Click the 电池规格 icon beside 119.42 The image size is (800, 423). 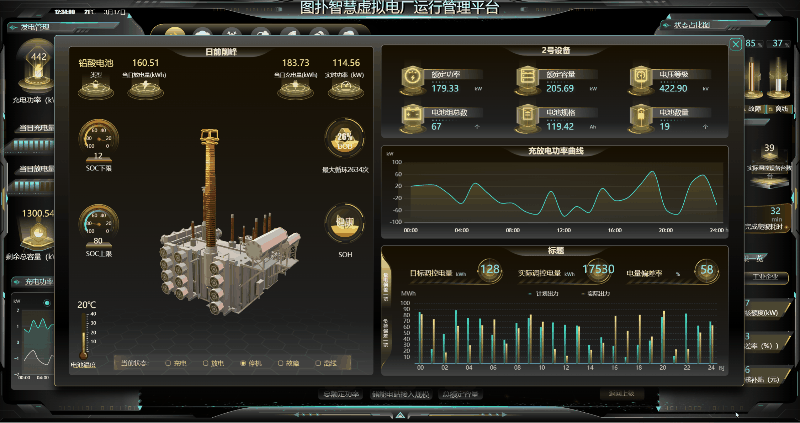[x=527, y=118]
